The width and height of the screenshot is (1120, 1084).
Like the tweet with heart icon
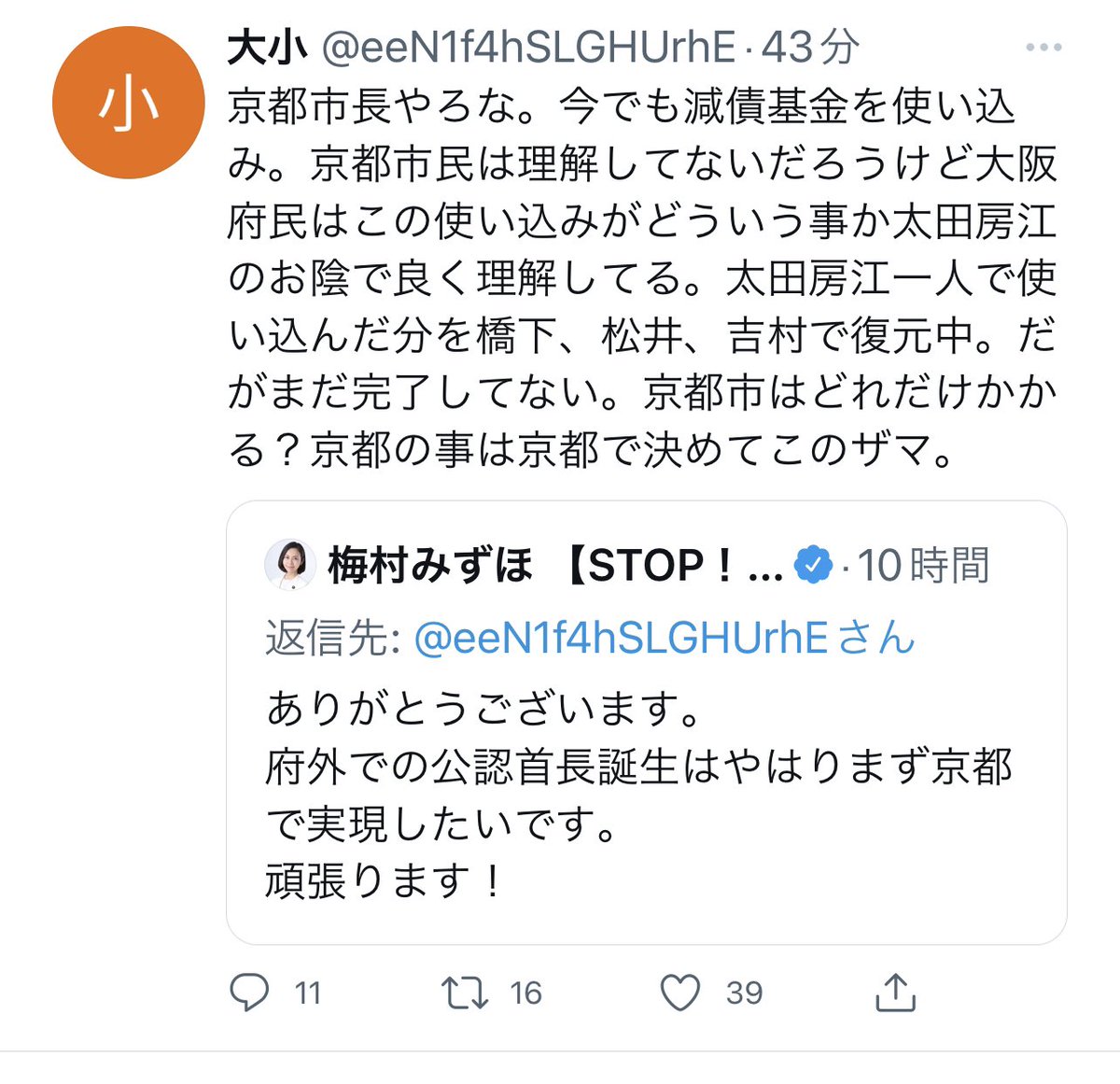point(679,992)
